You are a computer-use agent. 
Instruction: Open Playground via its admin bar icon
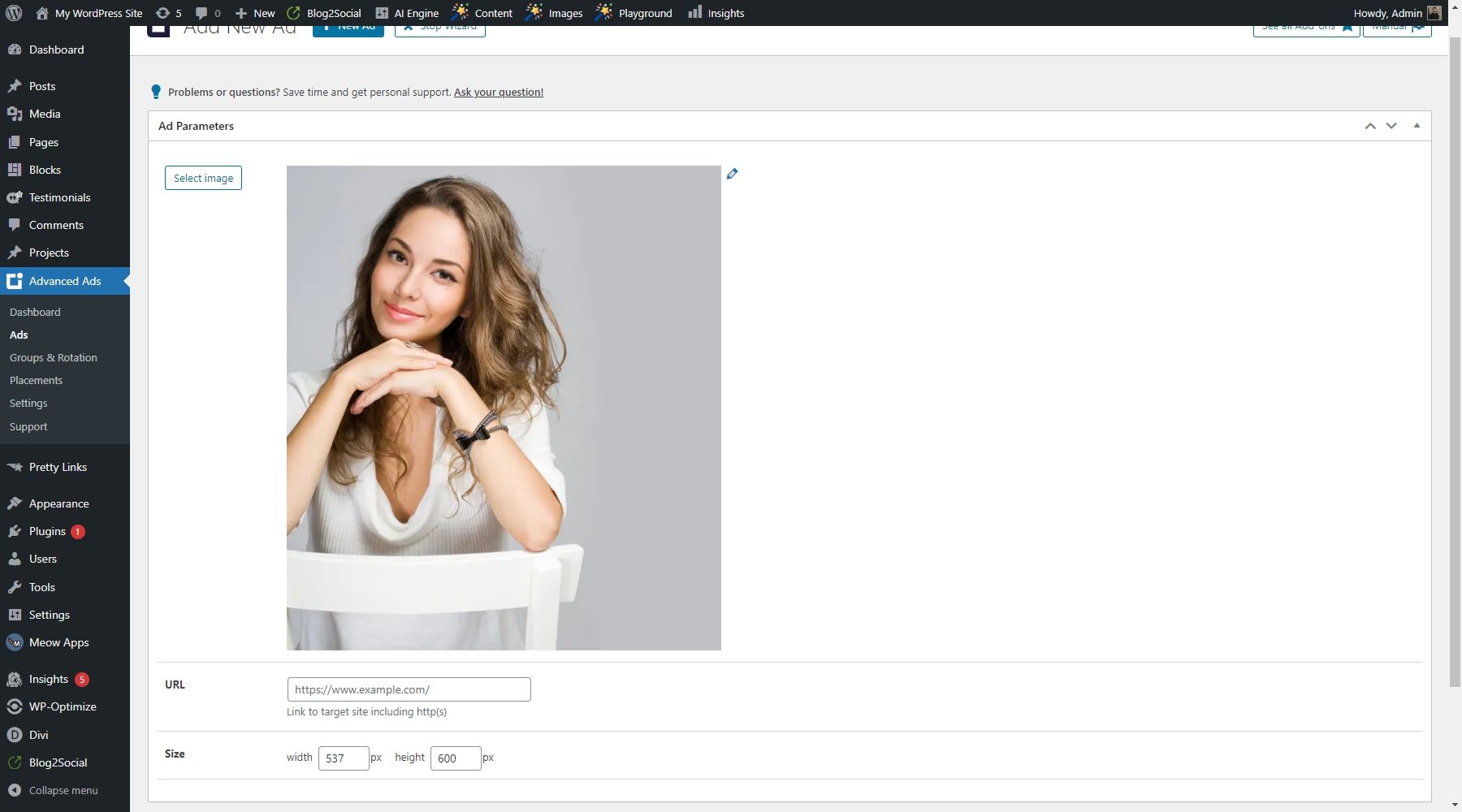point(604,13)
